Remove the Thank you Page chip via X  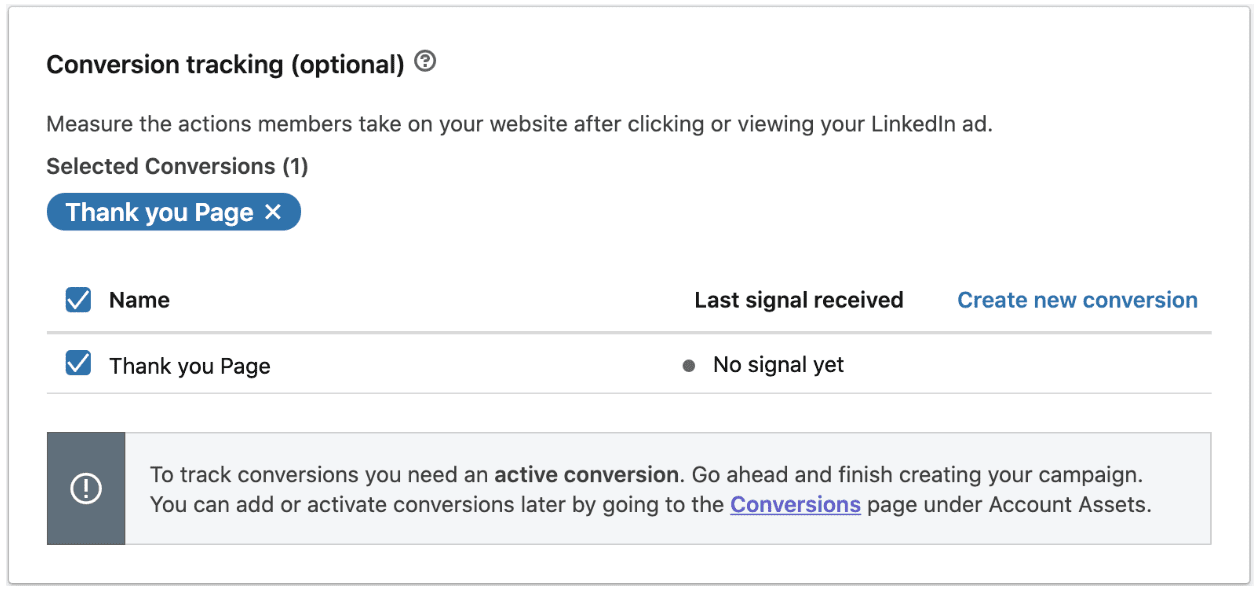[273, 212]
